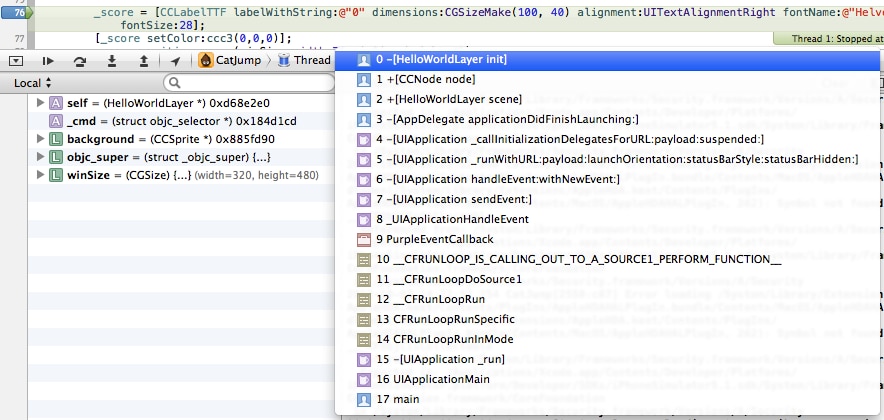Expand the winSize variable row
This screenshot has height=420, width=884.
pyautogui.click(x=40, y=175)
